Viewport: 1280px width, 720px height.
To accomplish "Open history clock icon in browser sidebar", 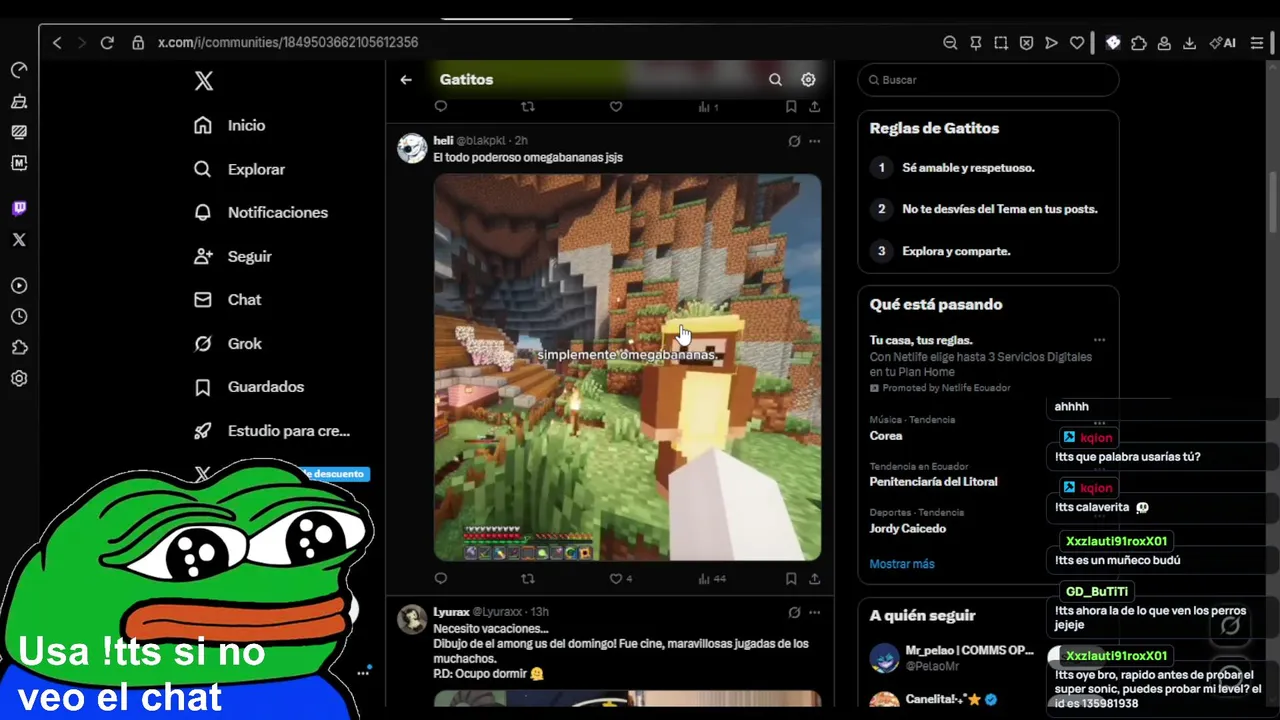I will pos(19,316).
